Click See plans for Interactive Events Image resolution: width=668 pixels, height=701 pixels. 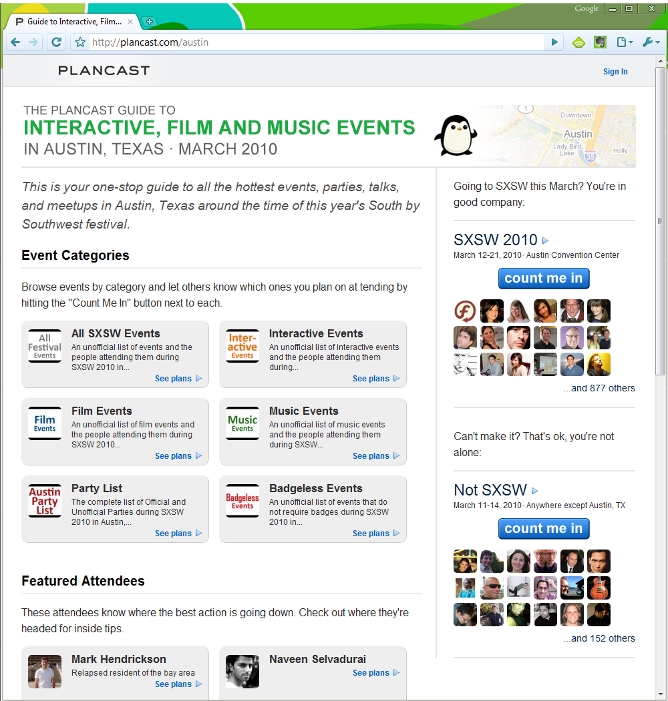[376, 379]
